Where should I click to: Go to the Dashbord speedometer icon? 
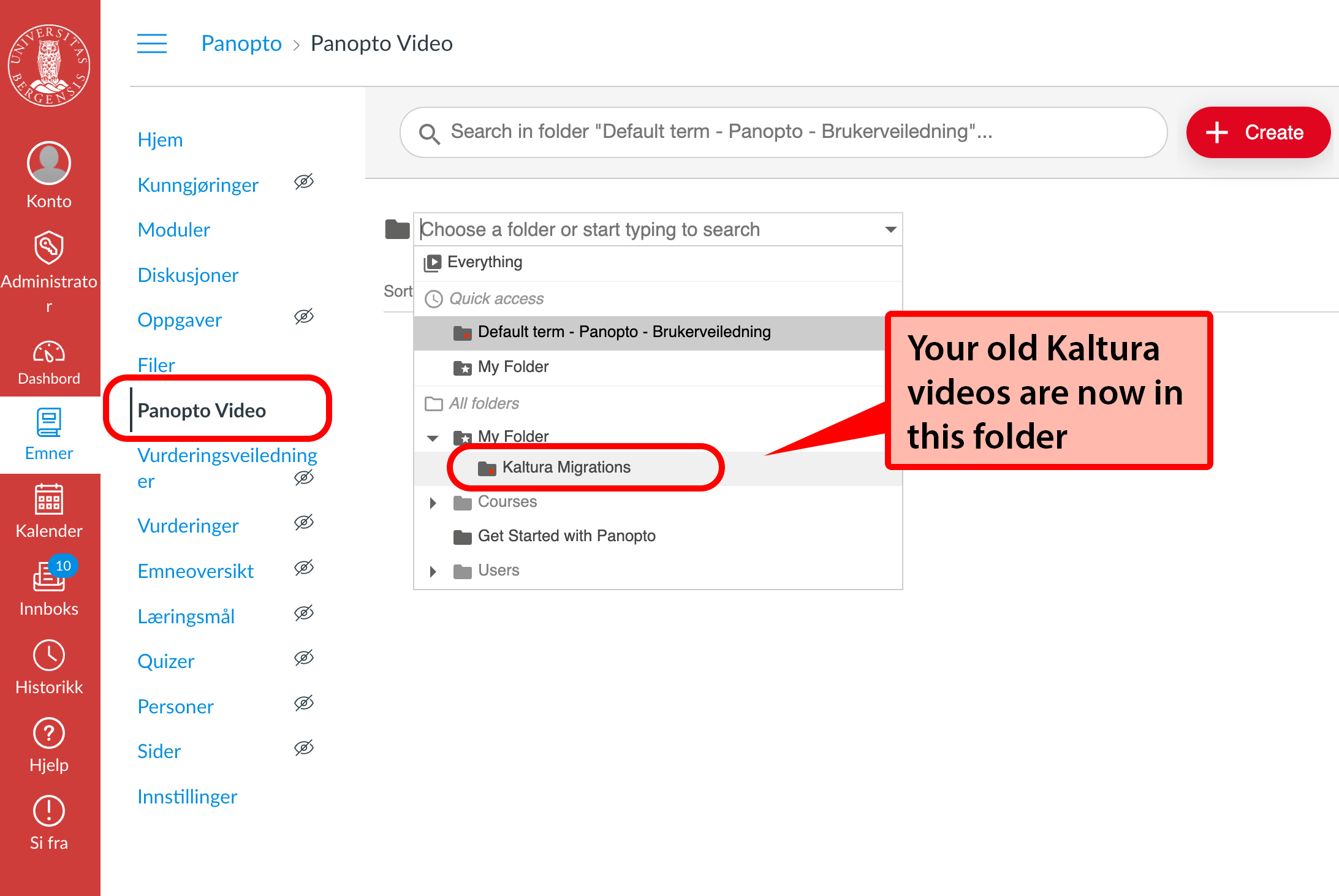49,352
